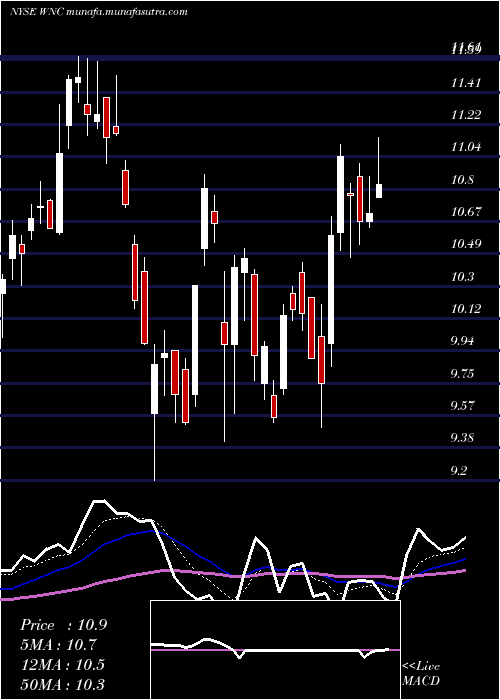Click the 12MA : 10.5 readout

[x=62, y=665]
